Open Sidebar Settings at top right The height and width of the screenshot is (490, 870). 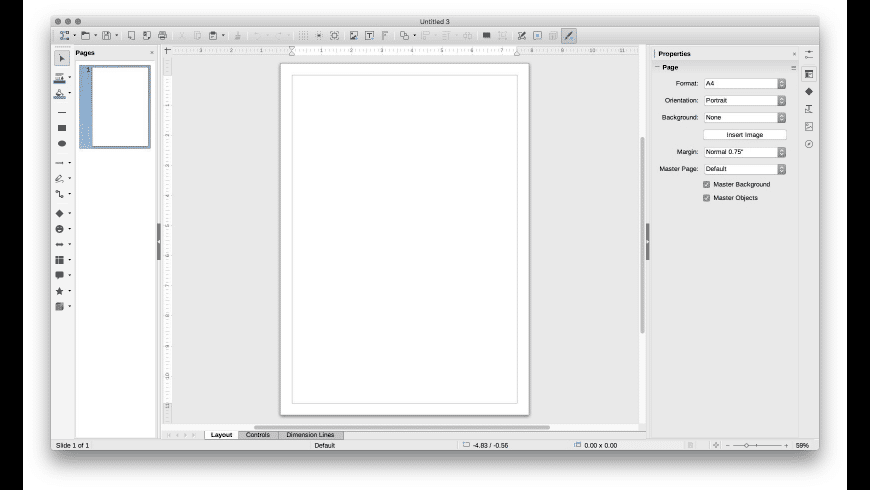tap(809, 54)
